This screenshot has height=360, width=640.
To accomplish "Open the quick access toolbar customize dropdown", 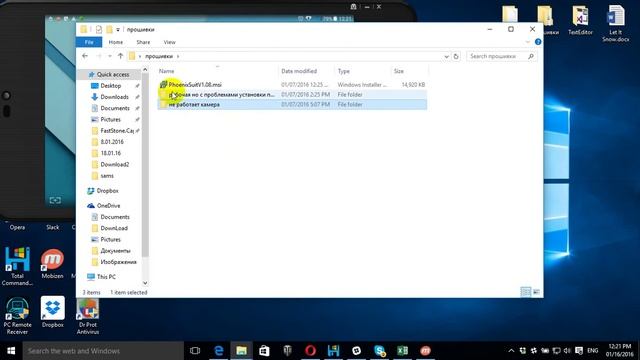I will [x=118, y=30].
